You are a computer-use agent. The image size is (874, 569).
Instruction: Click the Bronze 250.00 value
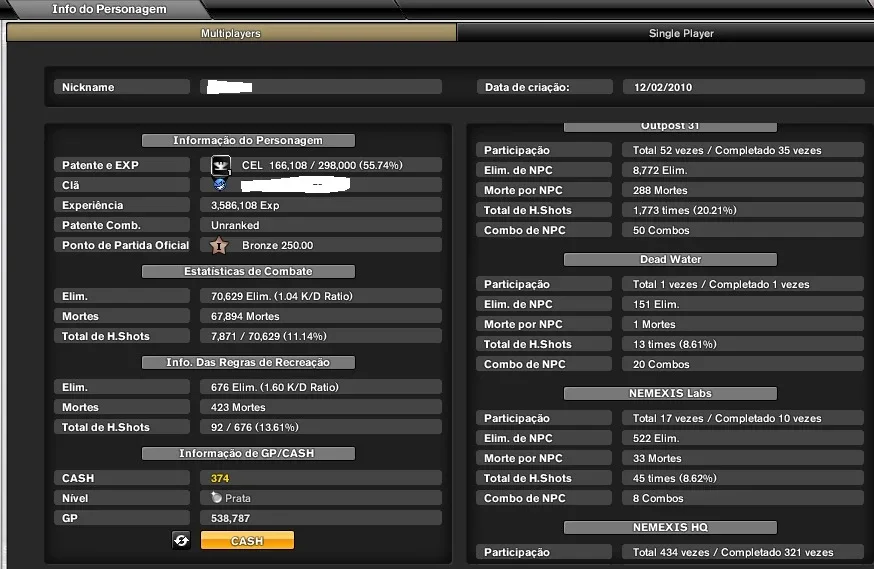tap(278, 246)
